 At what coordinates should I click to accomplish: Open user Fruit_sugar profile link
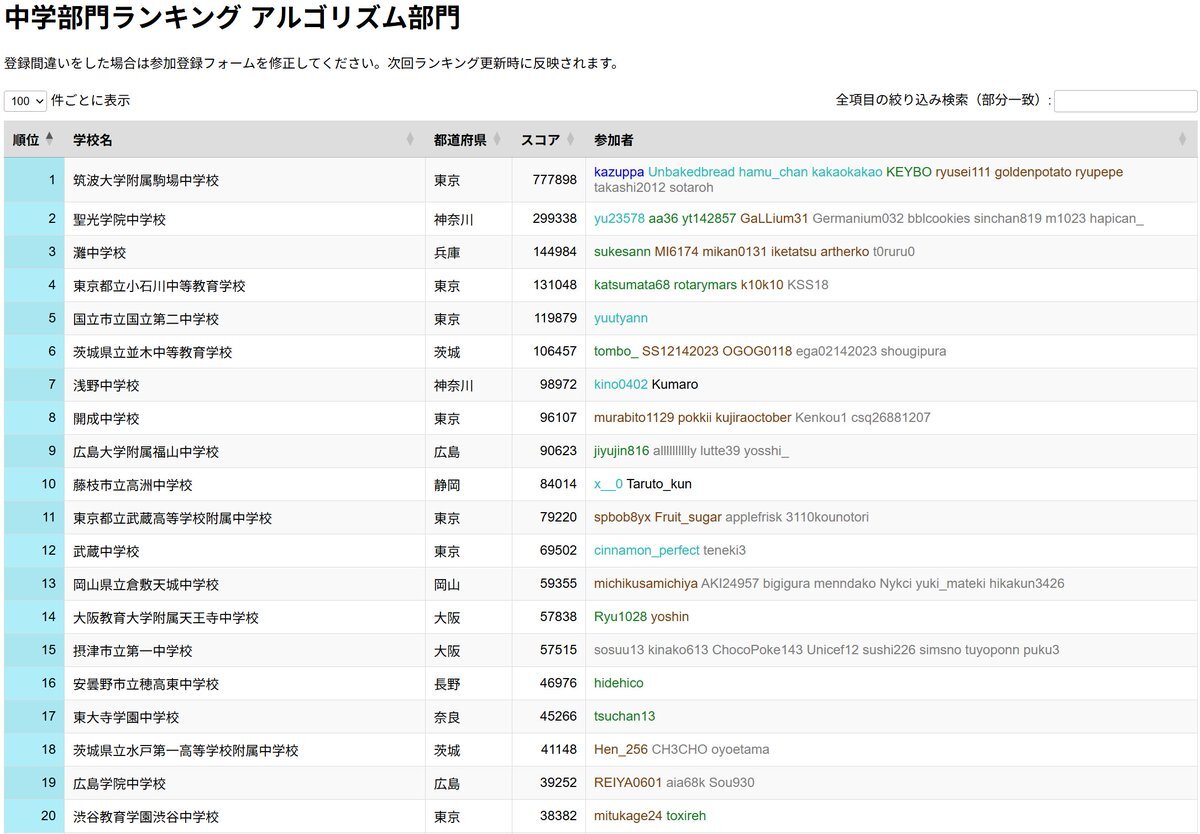(688, 517)
